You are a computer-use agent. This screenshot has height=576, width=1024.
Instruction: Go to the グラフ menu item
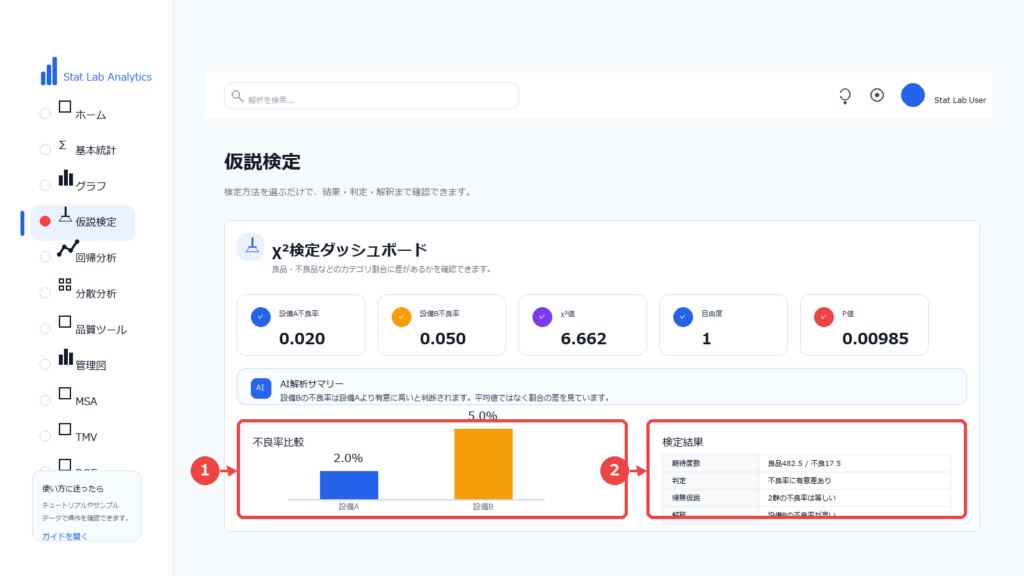tap(90, 187)
